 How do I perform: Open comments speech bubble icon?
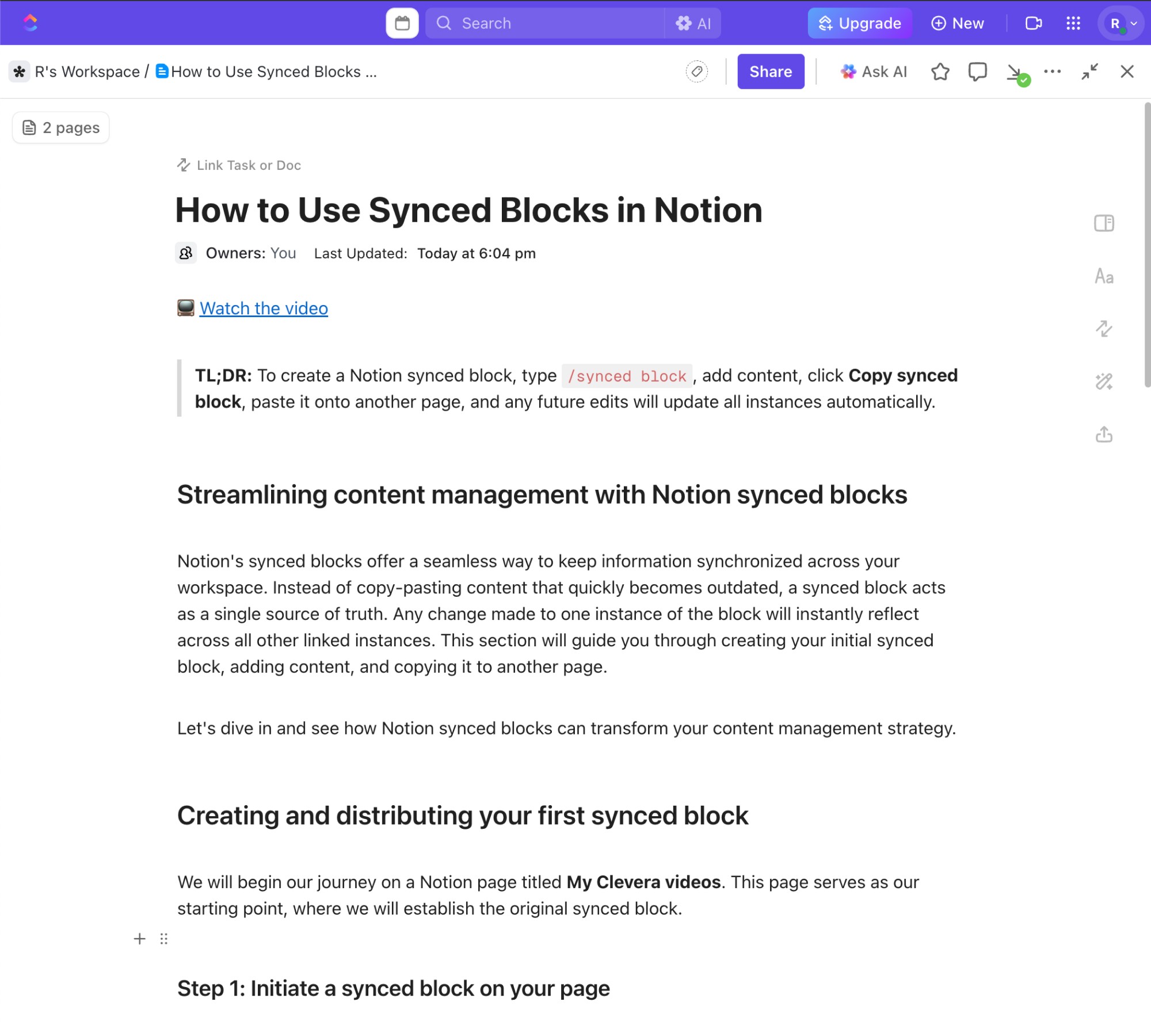[x=977, y=71]
